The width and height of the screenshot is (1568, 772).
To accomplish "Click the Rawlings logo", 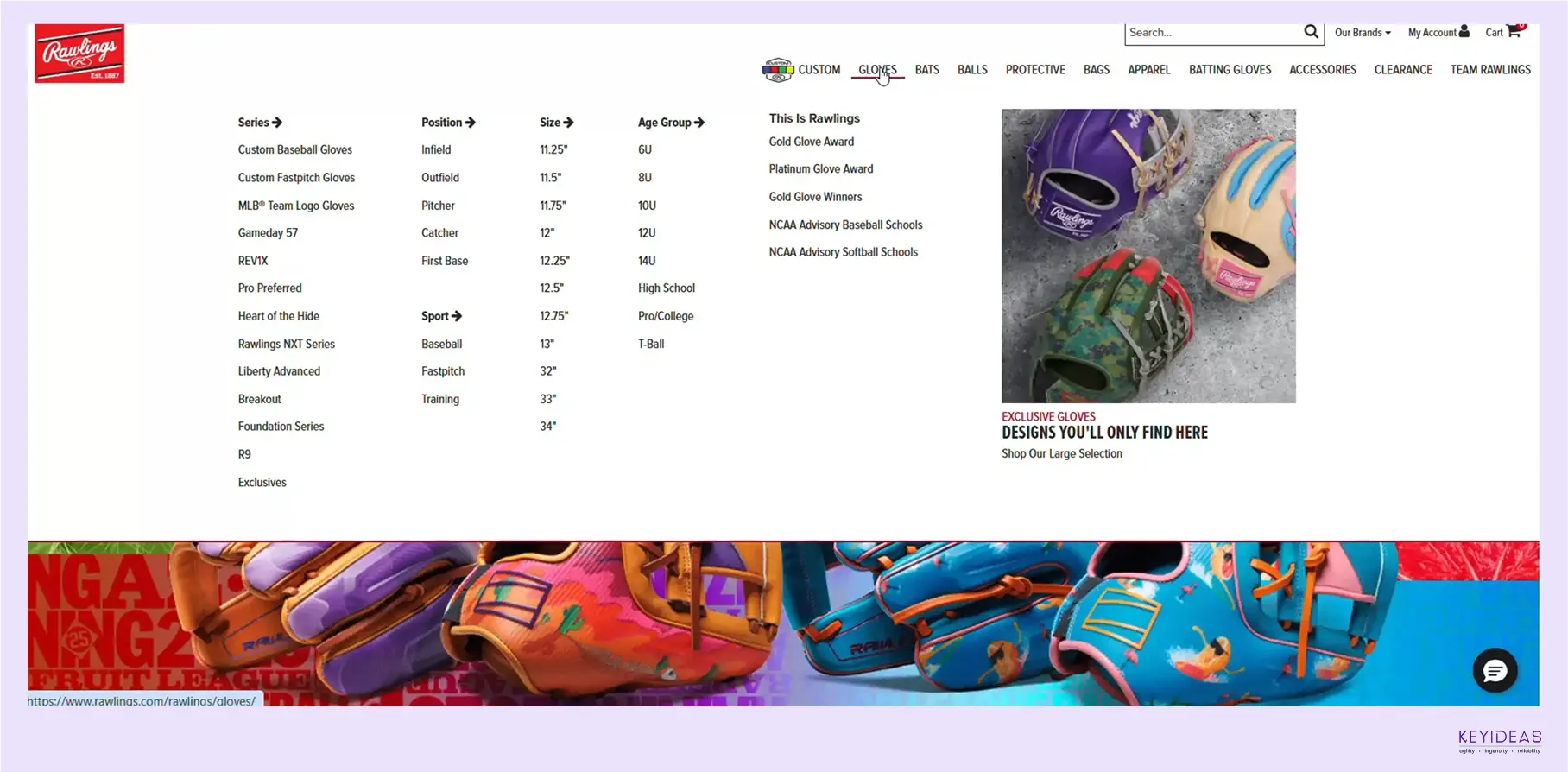I will [79, 54].
